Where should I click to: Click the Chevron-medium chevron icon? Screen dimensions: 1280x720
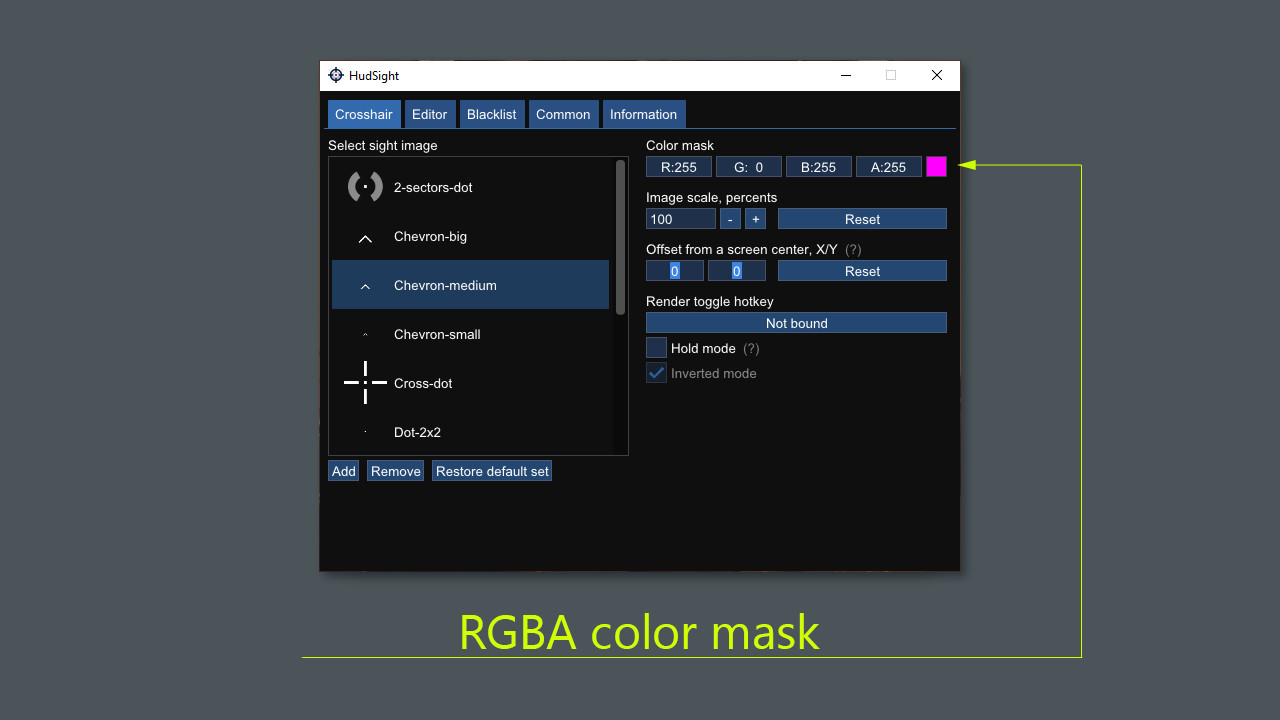click(364, 285)
